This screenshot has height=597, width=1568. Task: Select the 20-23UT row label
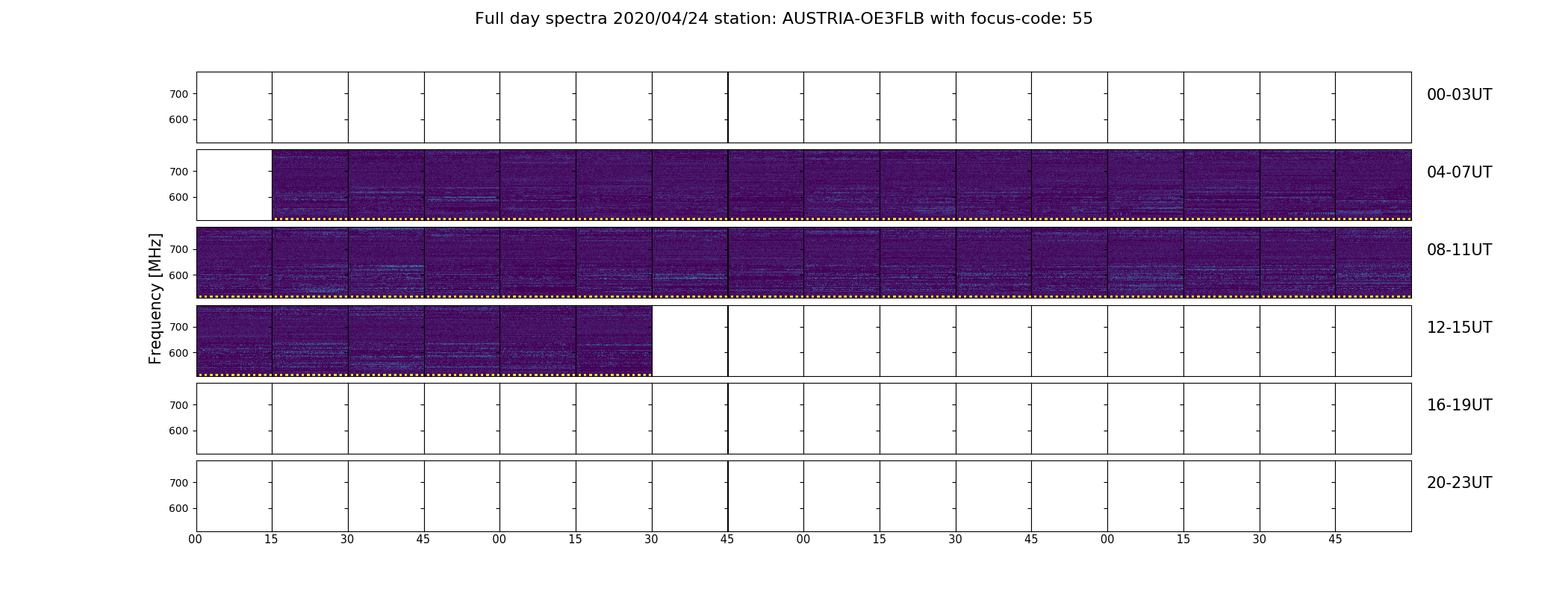[x=1459, y=483]
